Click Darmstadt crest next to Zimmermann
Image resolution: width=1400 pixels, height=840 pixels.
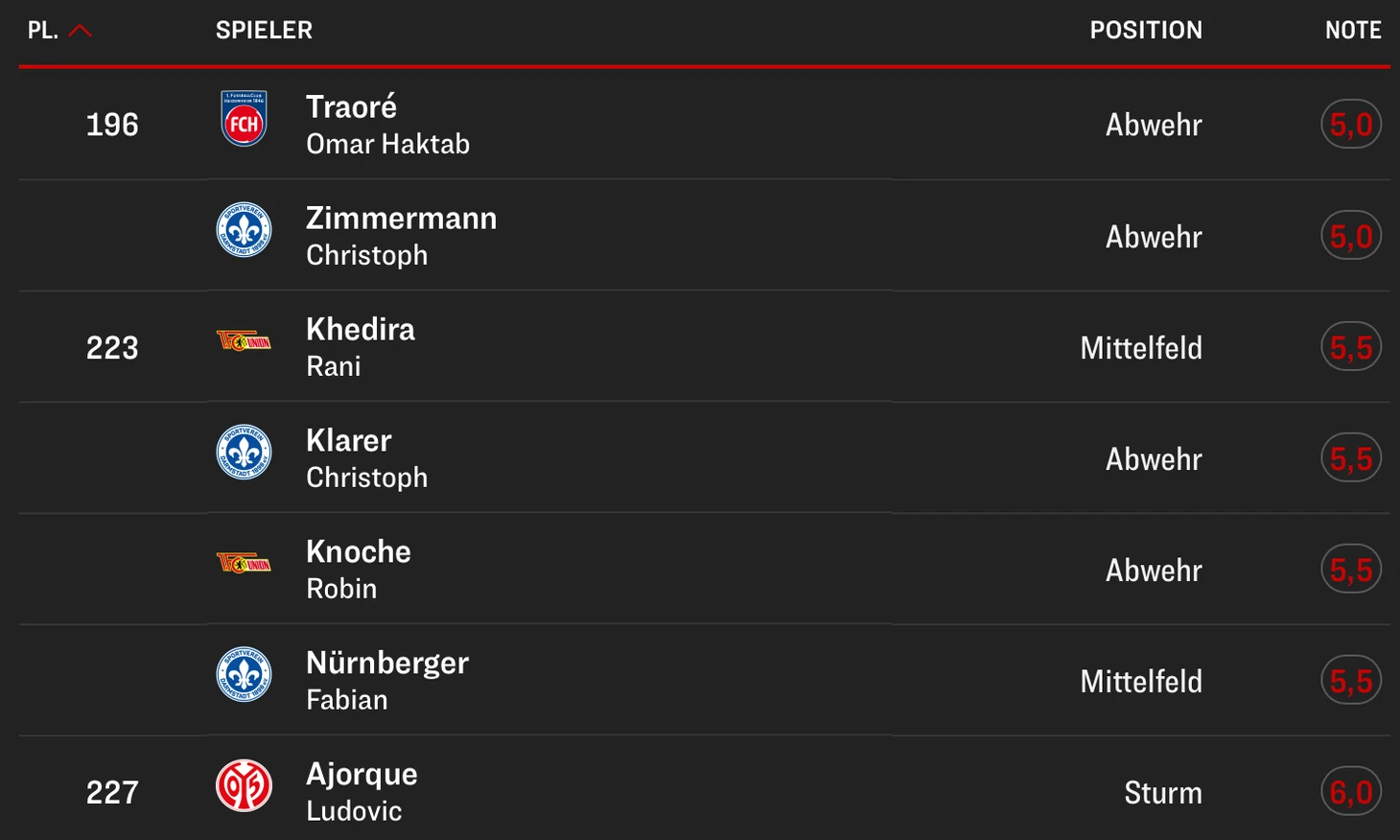pyautogui.click(x=244, y=230)
